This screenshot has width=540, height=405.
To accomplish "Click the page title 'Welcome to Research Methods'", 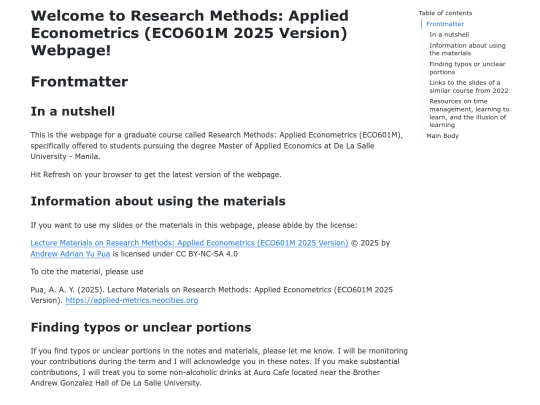I will 190,33.
